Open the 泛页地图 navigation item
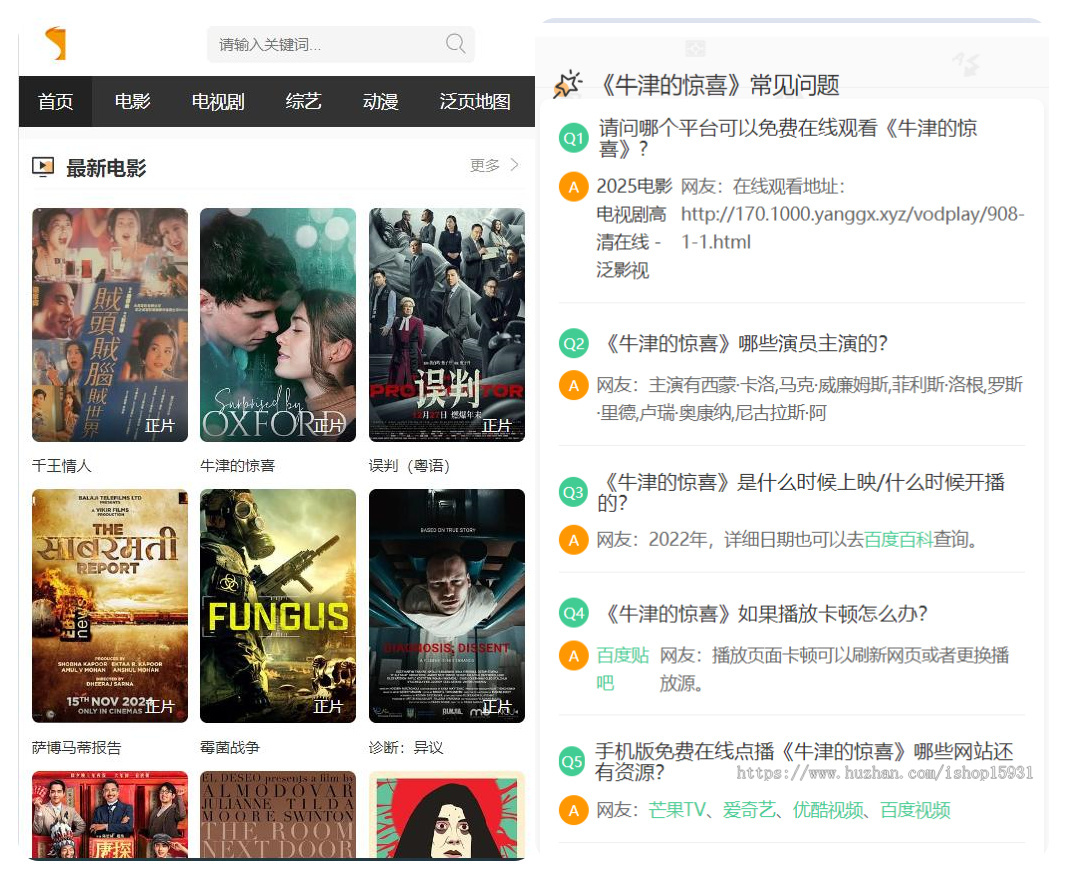The height and width of the screenshot is (879, 1067). point(475,101)
